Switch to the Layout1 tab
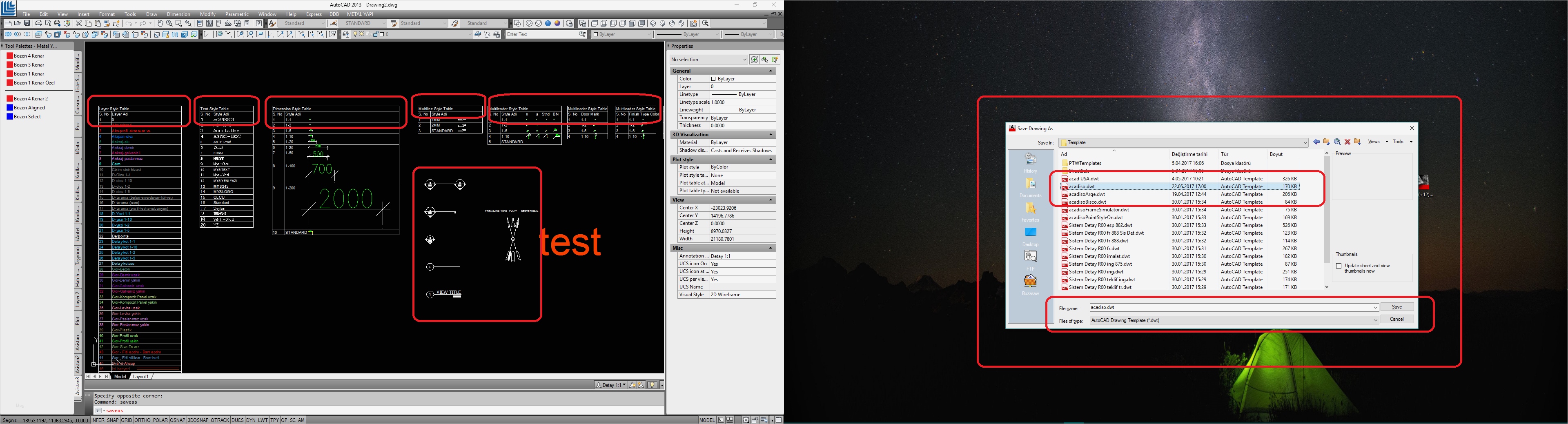The height and width of the screenshot is (424, 1568). click(141, 376)
